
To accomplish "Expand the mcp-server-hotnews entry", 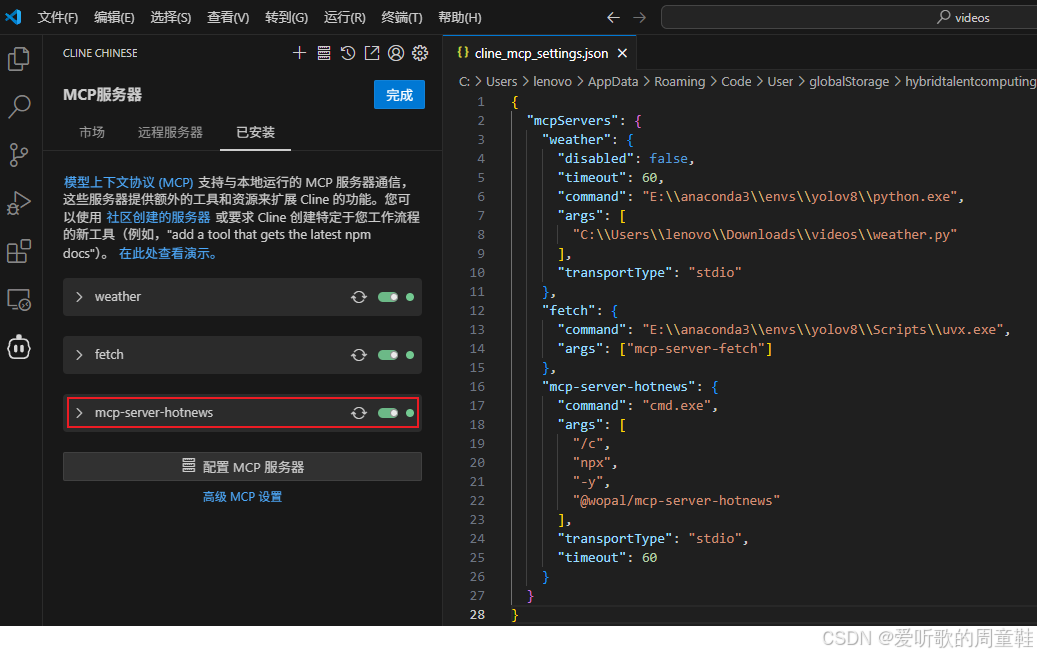I will (x=79, y=413).
